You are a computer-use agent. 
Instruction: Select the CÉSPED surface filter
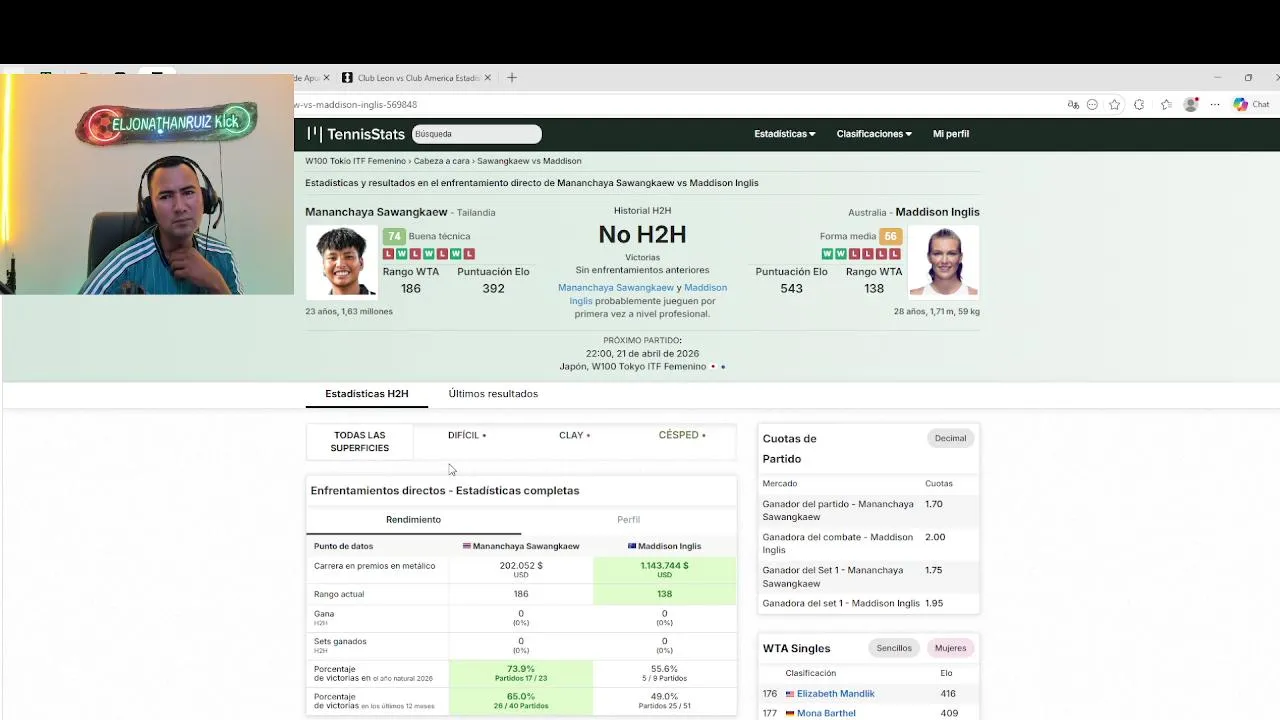pyautogui.click(x=682, y=436)
